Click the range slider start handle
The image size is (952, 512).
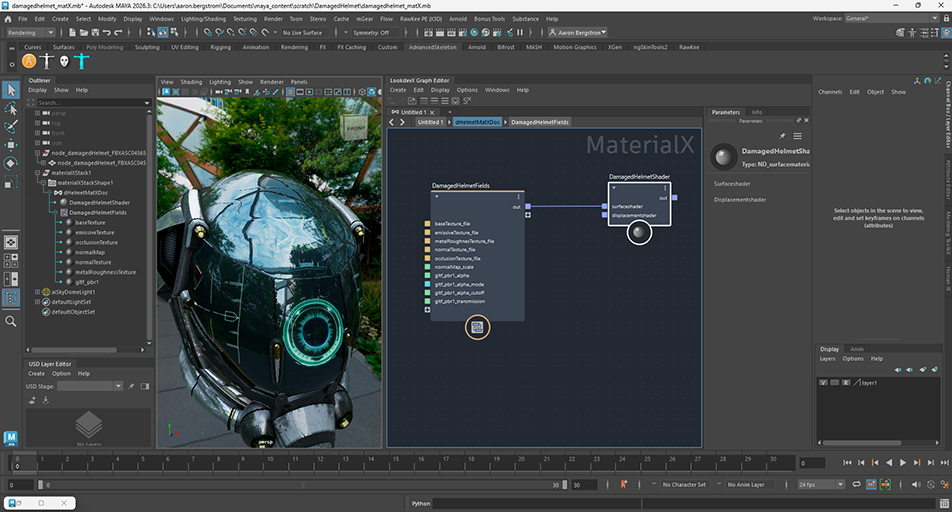[x=41, y=485]
